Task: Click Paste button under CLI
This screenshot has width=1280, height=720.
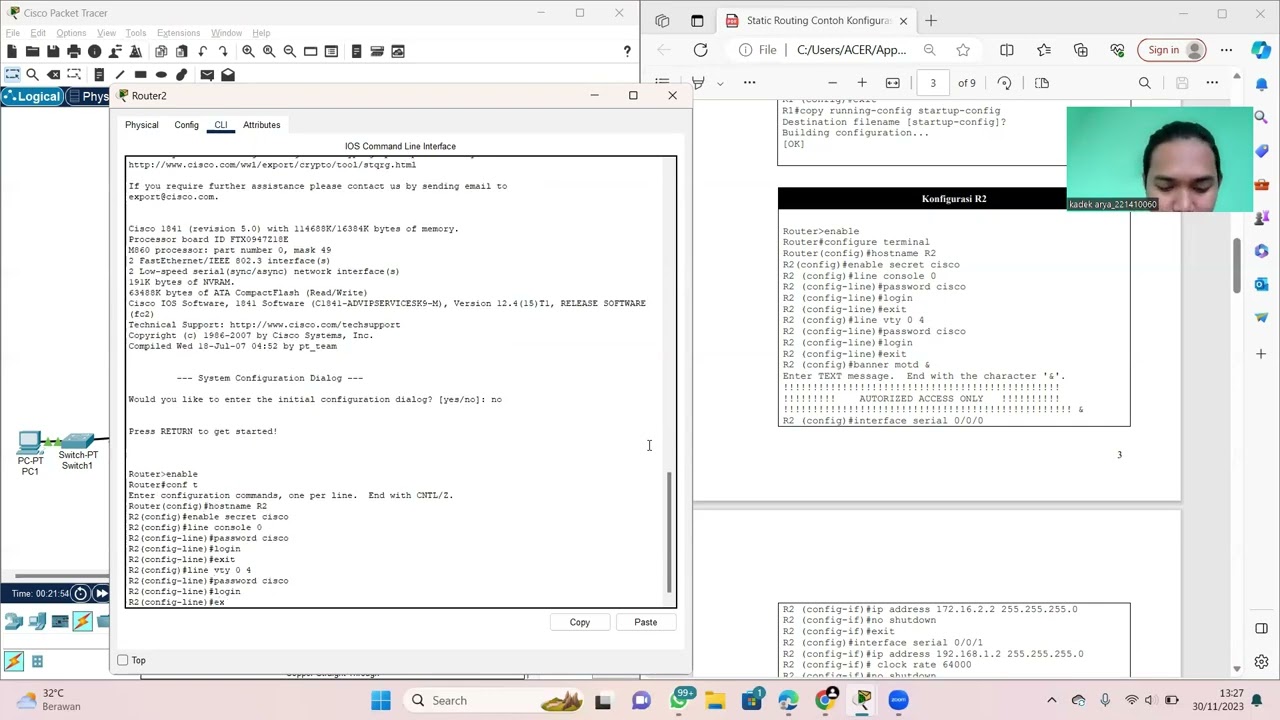Action: click(x=645, y=622)
